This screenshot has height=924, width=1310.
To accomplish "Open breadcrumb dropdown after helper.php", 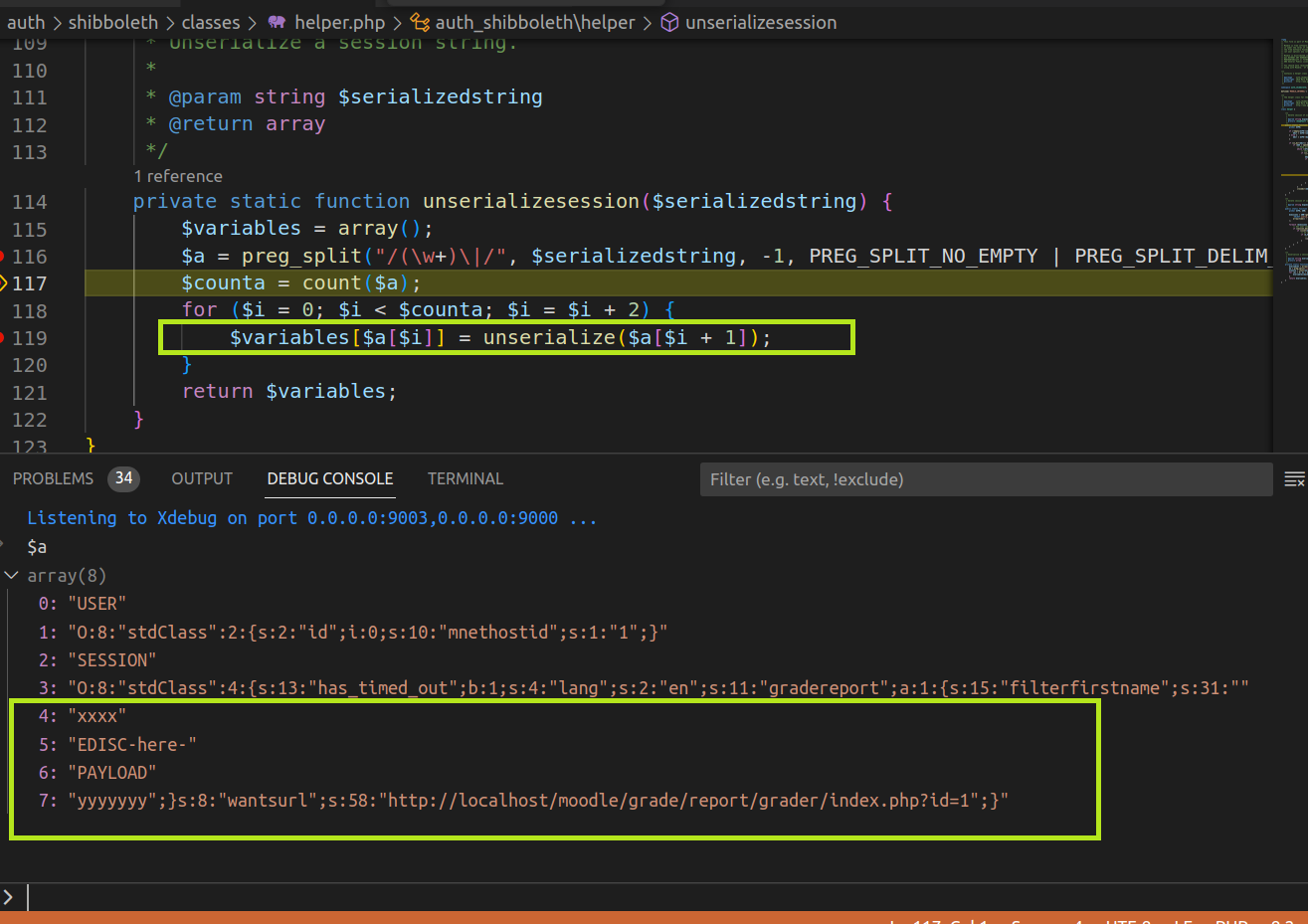I will coord(397,22).
